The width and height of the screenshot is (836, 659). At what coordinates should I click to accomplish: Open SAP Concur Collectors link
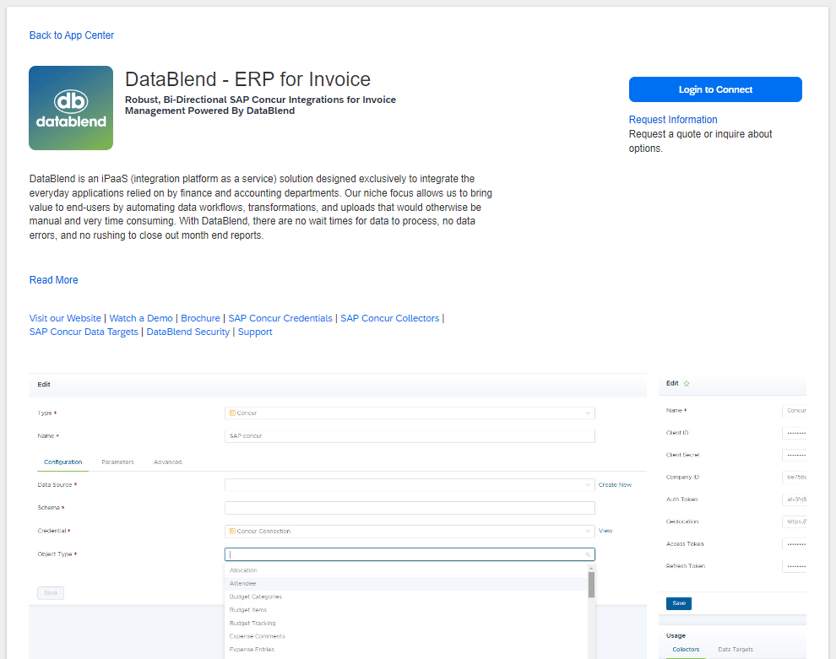pos(390,318)
